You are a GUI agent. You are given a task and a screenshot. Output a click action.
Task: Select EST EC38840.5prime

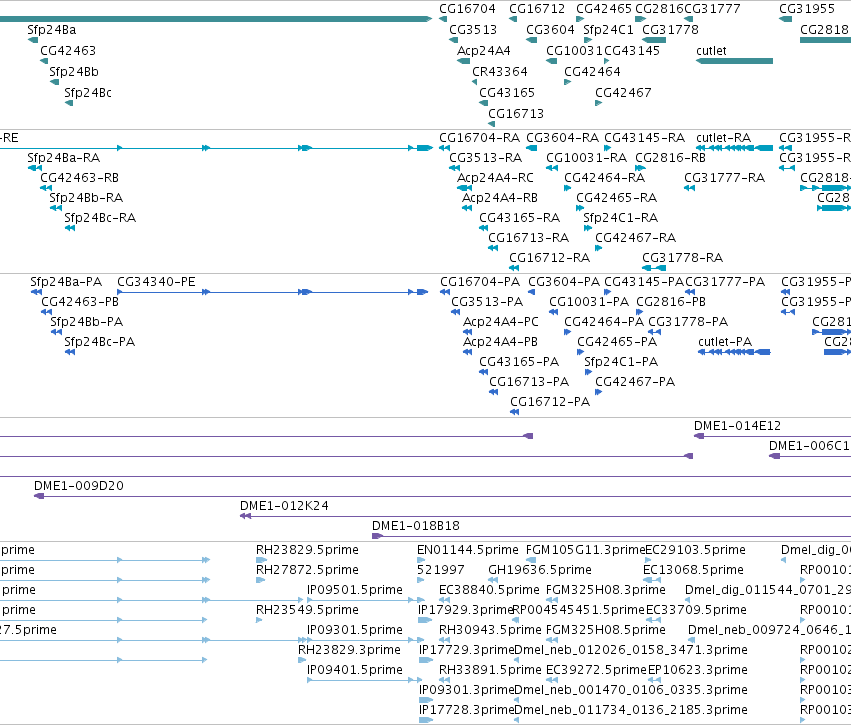489,590
